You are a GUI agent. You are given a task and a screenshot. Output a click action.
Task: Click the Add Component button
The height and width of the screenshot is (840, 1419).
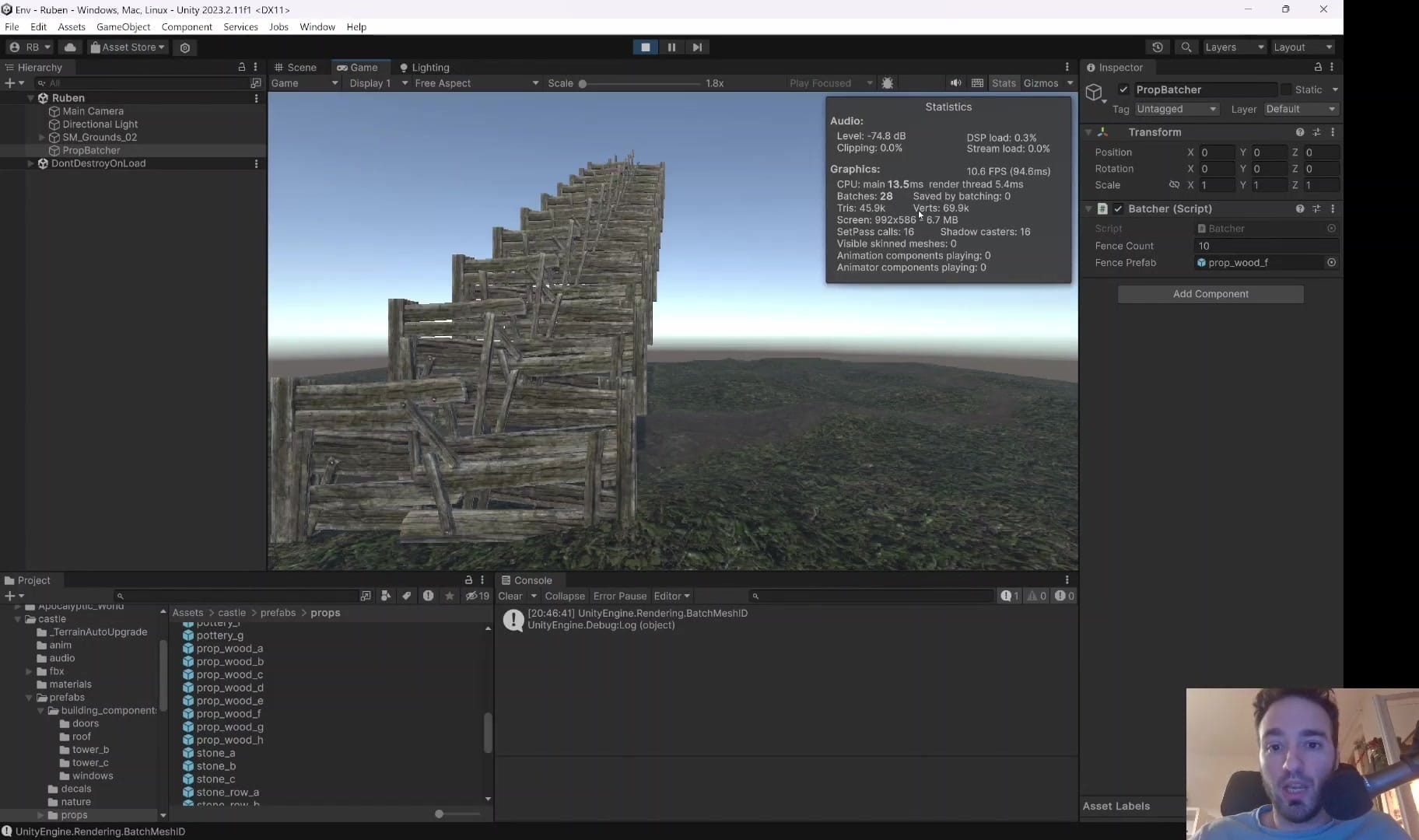pyautogui.click(x=1211, y=294)
